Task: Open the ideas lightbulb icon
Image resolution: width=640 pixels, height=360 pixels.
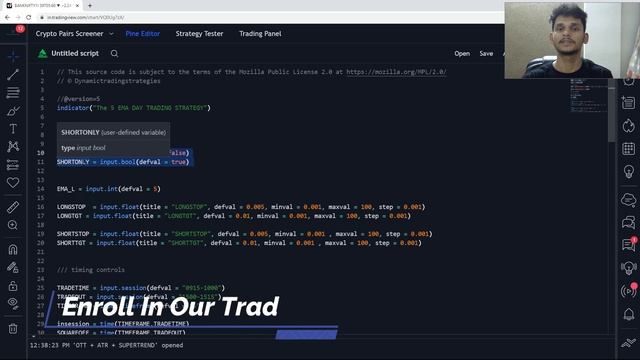Action: coord(629,171)
